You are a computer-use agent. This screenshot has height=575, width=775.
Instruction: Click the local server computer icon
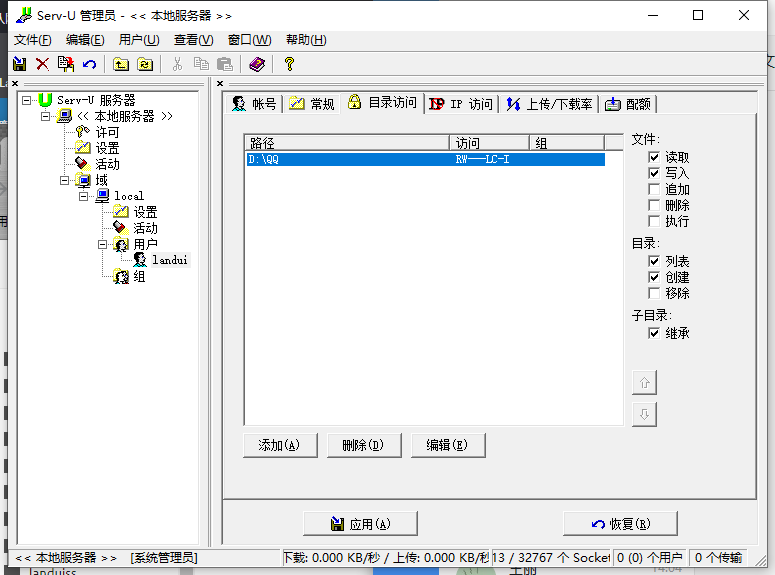point(64,116)
